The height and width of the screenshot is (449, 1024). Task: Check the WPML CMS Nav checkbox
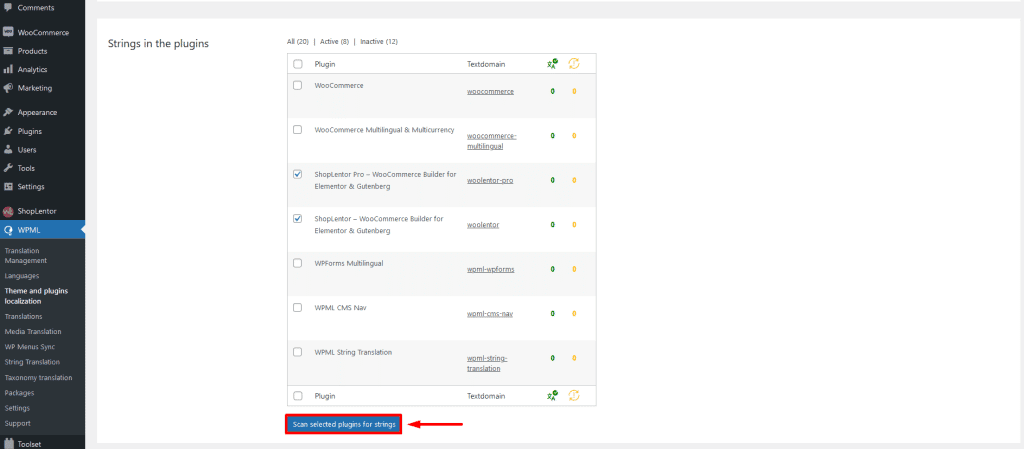coord(298,307)
